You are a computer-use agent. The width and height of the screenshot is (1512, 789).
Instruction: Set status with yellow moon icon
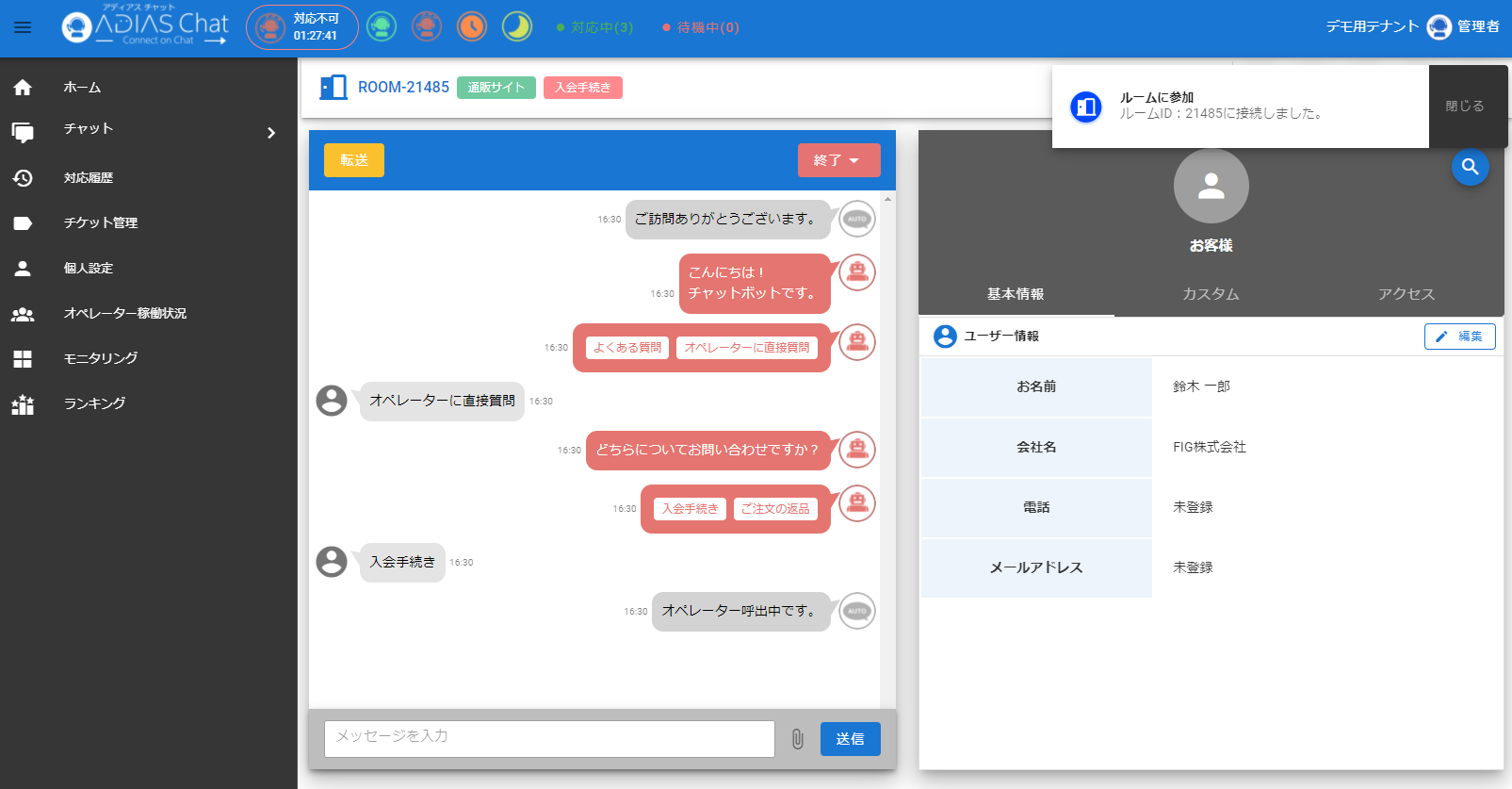pos(516,26)
